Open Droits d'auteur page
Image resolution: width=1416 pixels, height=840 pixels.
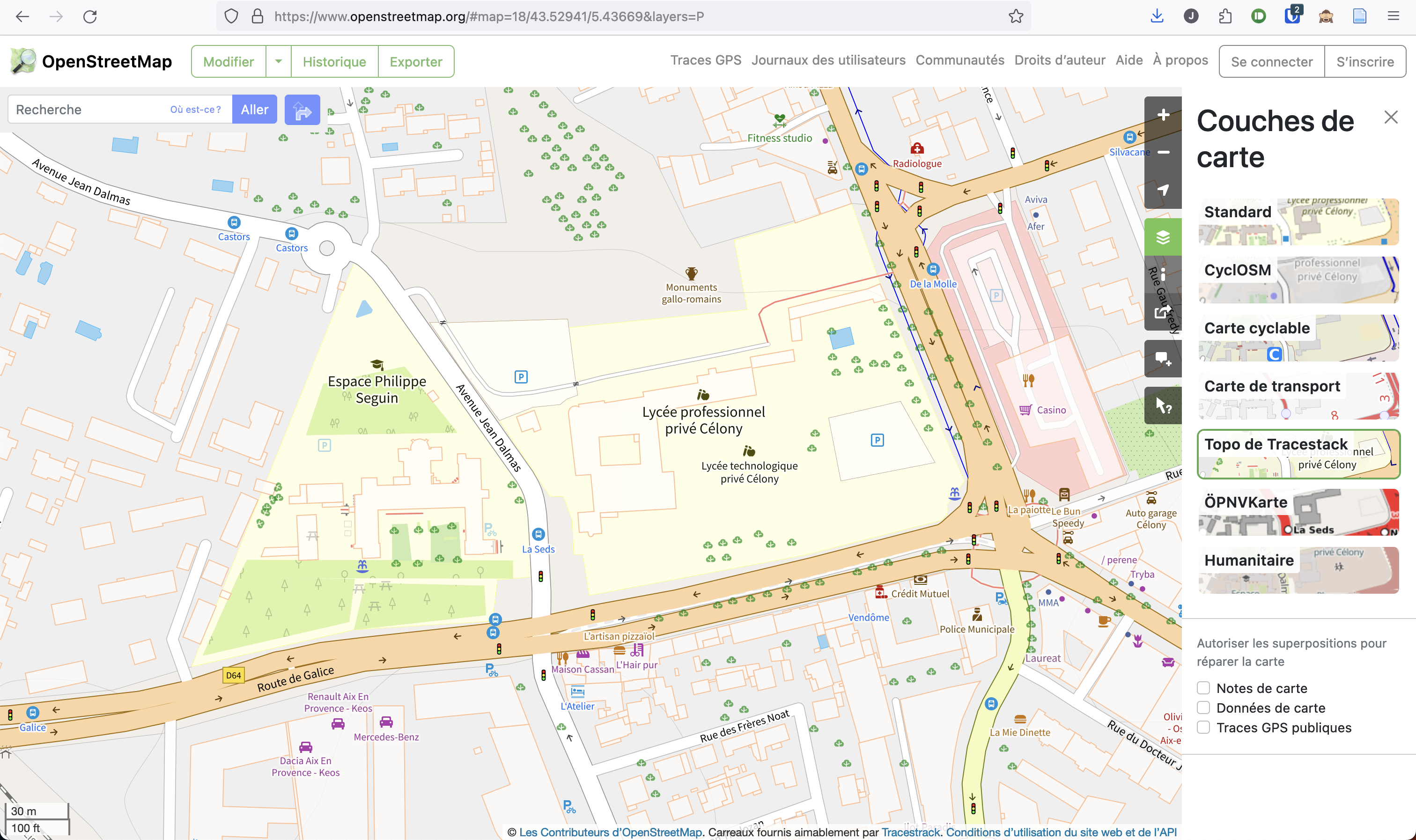point(1060,60)
